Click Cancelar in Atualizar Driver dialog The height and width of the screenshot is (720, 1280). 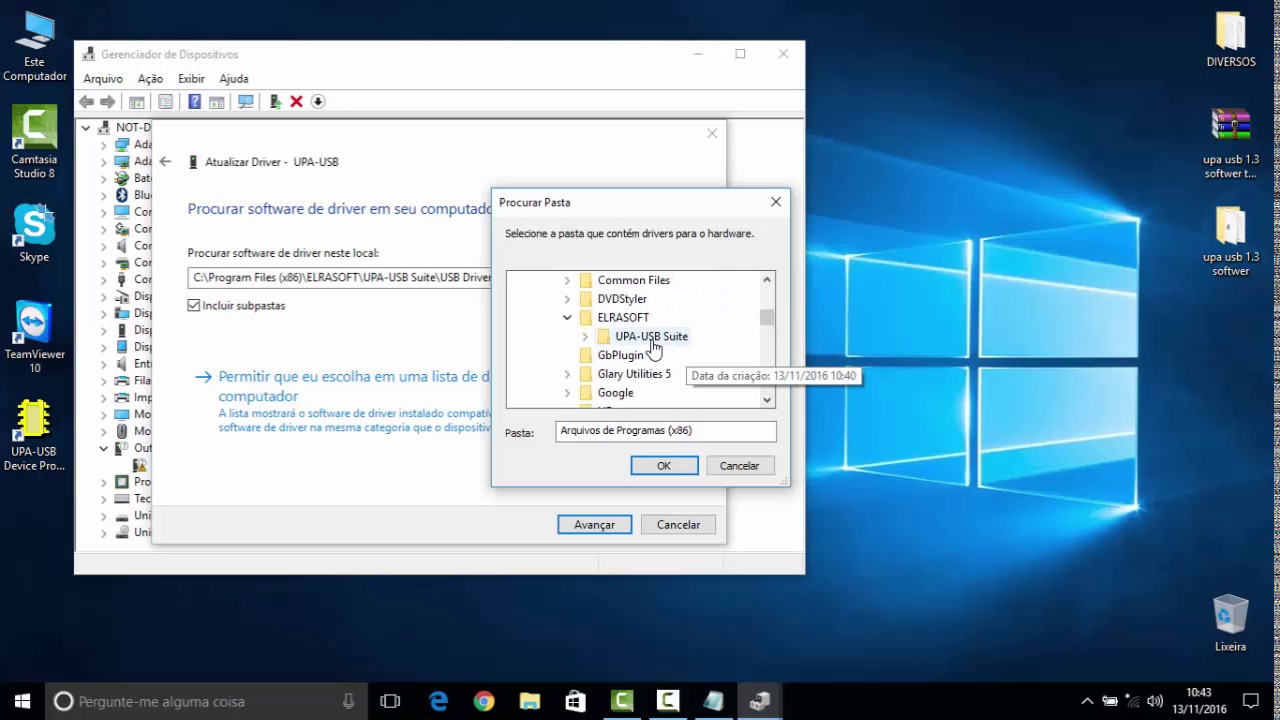point(678,525)
